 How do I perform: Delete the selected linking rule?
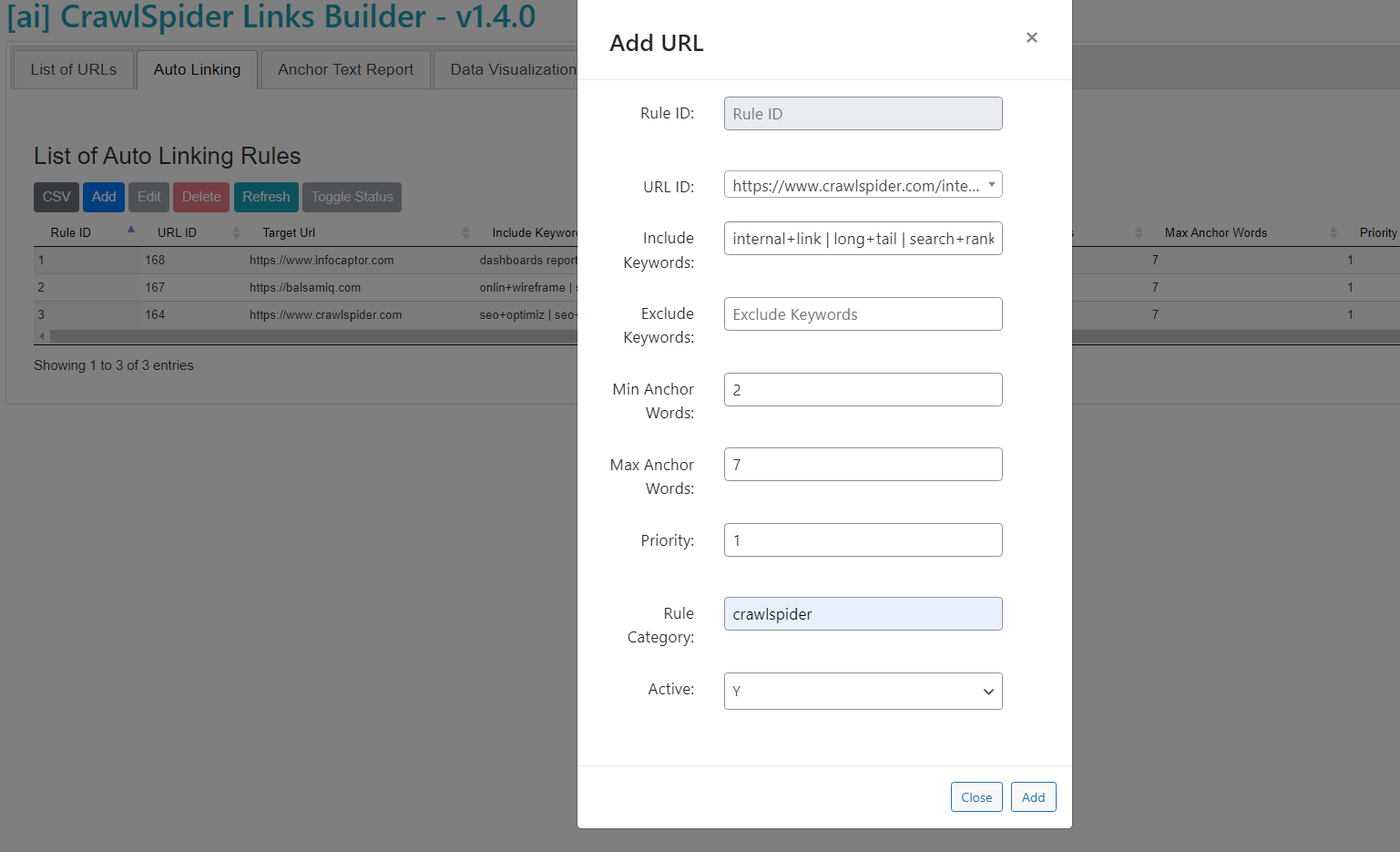click(x=200, y=197)
